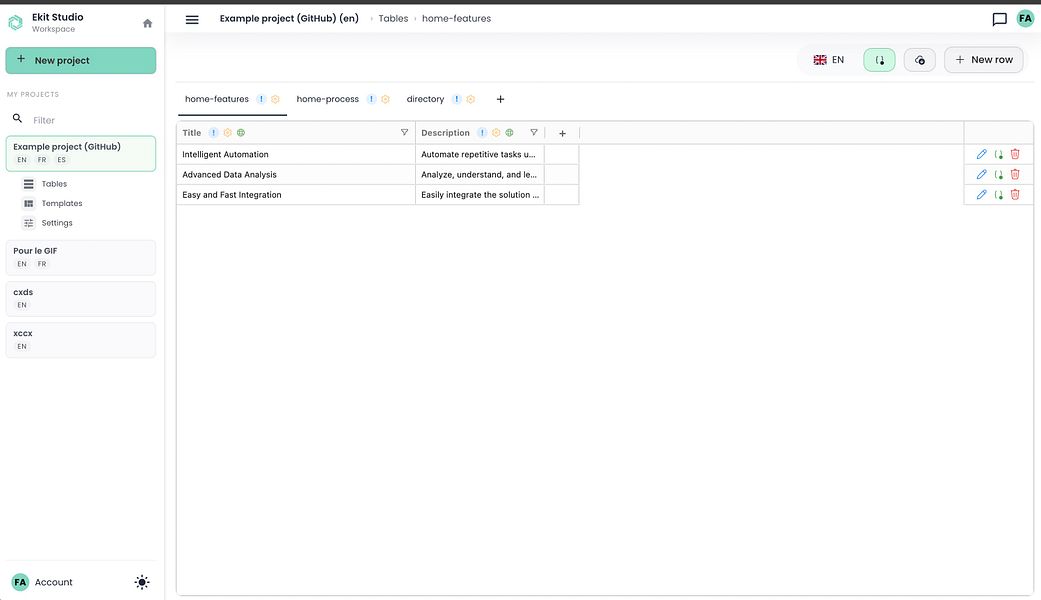Add a new column with plus

click(562, 133)
